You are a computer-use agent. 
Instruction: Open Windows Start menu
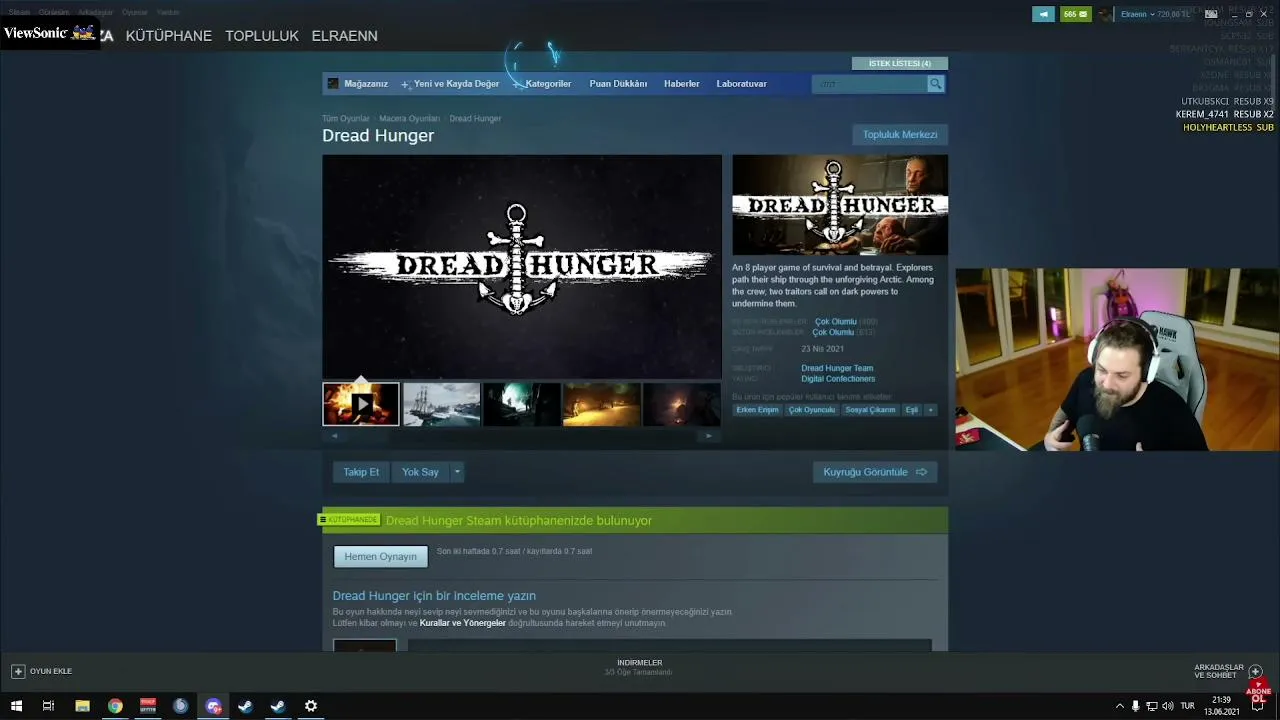pos(16,706)
